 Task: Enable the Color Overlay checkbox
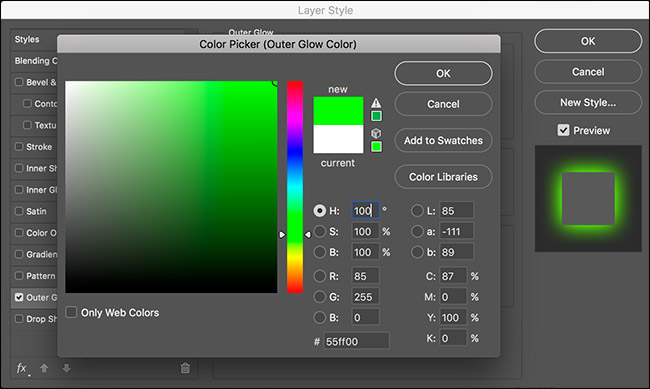click(x=19, y=233)
